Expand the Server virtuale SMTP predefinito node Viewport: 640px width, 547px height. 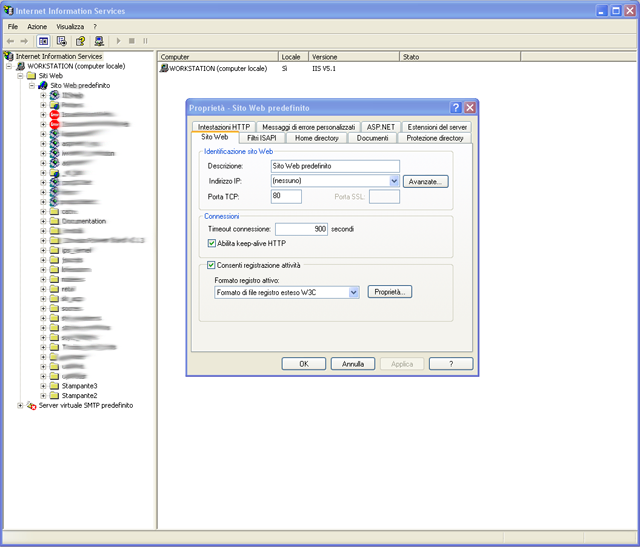point(20,405)
